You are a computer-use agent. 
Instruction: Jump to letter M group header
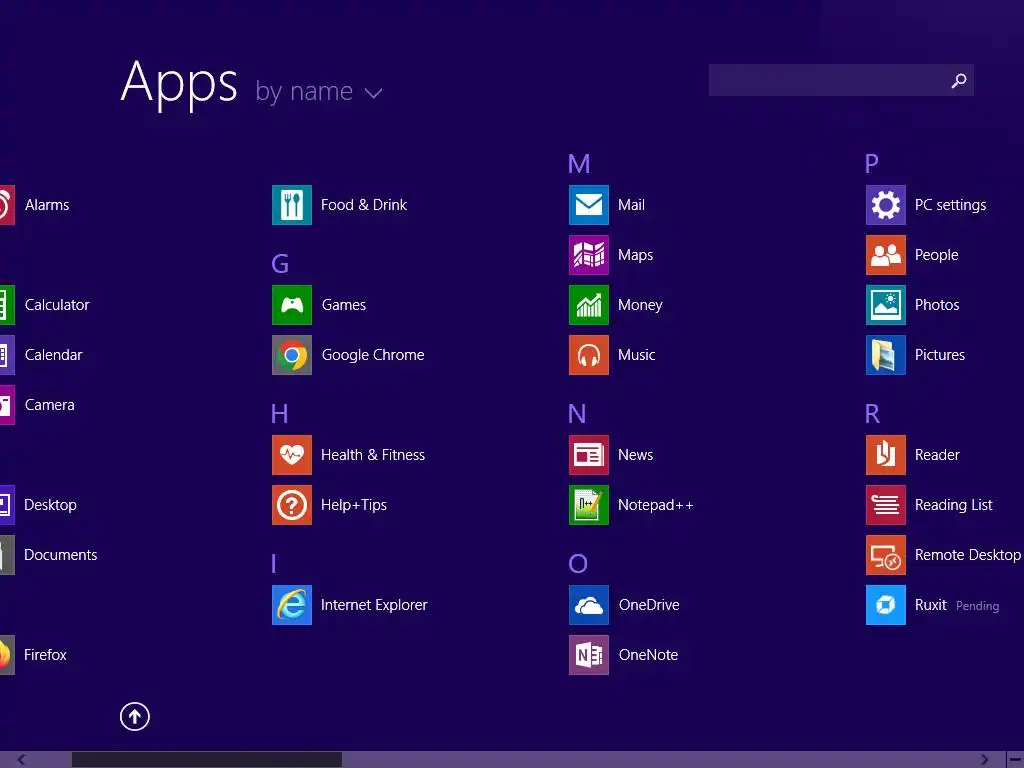pos(579,164)
